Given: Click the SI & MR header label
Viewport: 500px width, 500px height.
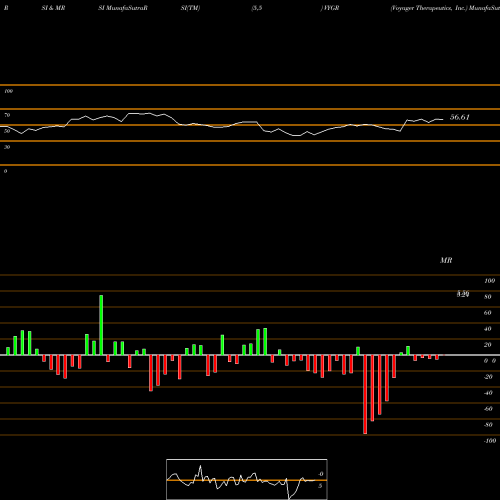Looking at the screenshot, I should [53, 8].
